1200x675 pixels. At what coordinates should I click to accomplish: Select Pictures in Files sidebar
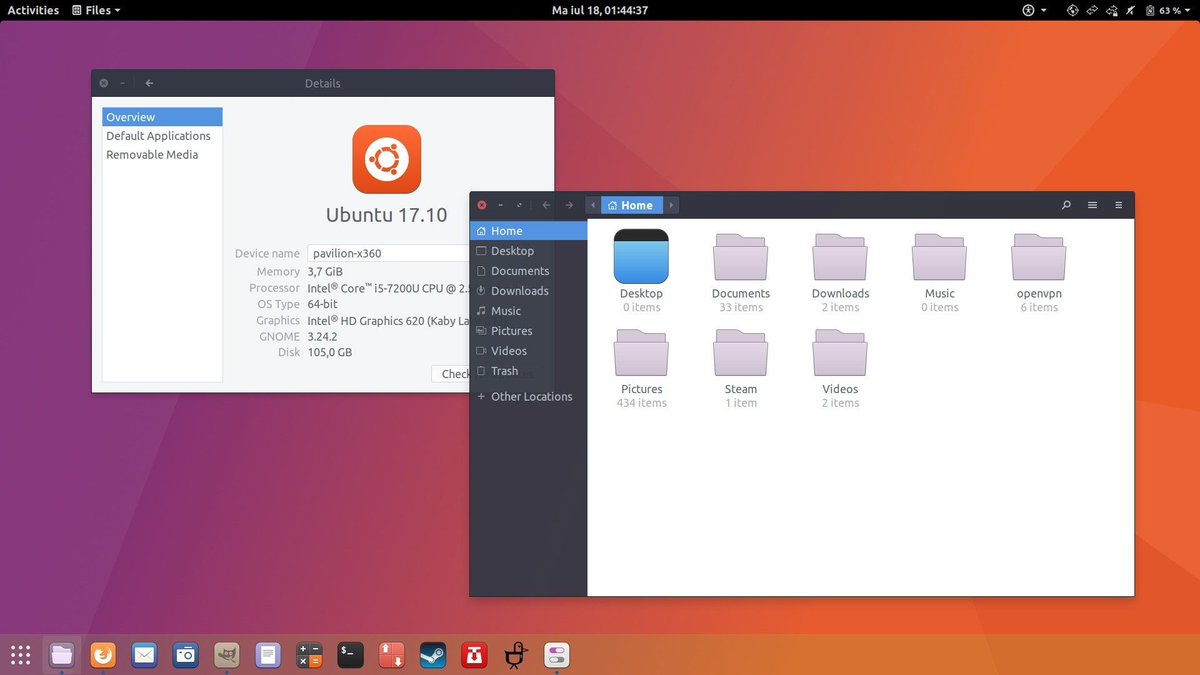tap(528, 331)
